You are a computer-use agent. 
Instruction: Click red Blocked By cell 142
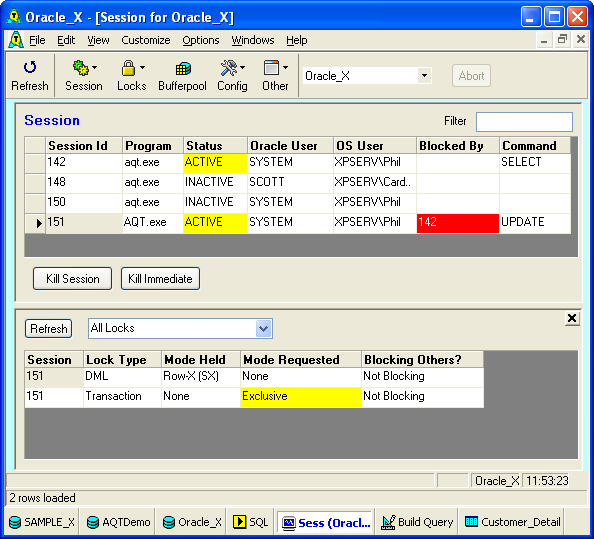(x=458, y=223)
